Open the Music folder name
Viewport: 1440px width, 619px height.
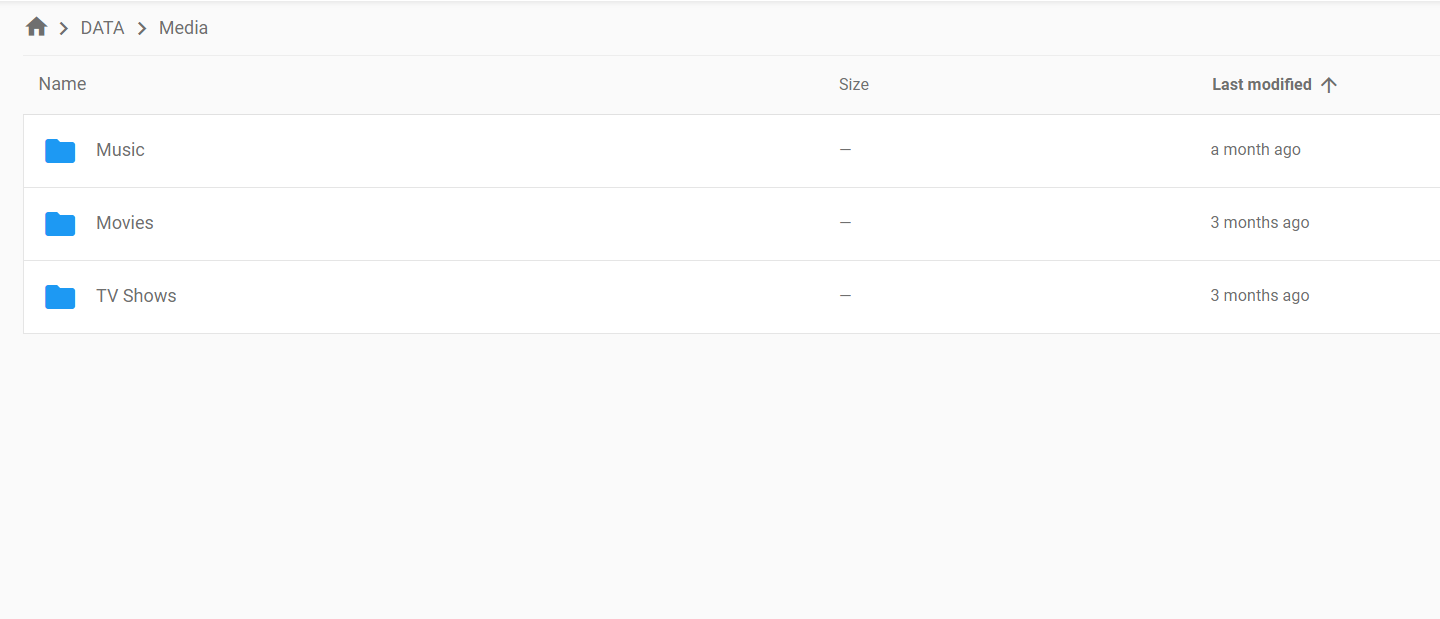(x=120, y=150)
